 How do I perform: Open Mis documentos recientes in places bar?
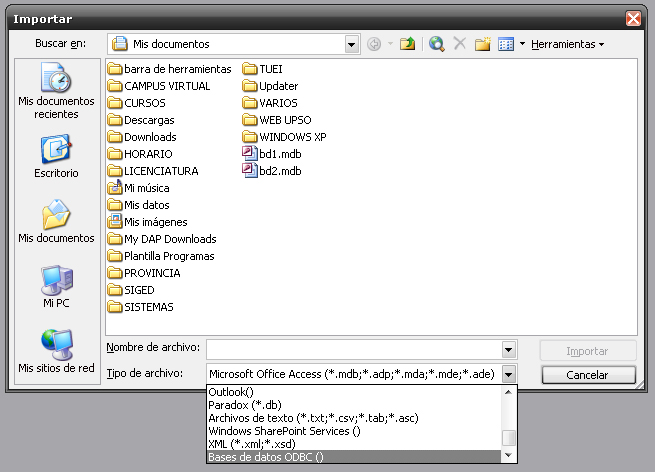(56, 91)
